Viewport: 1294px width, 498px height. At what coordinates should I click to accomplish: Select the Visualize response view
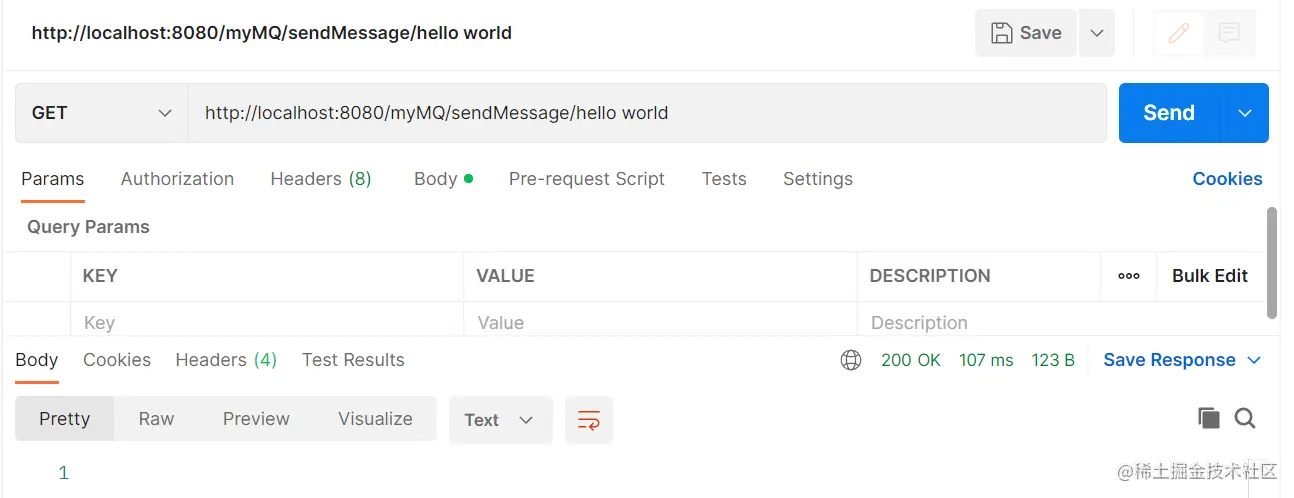click(375, 419)
